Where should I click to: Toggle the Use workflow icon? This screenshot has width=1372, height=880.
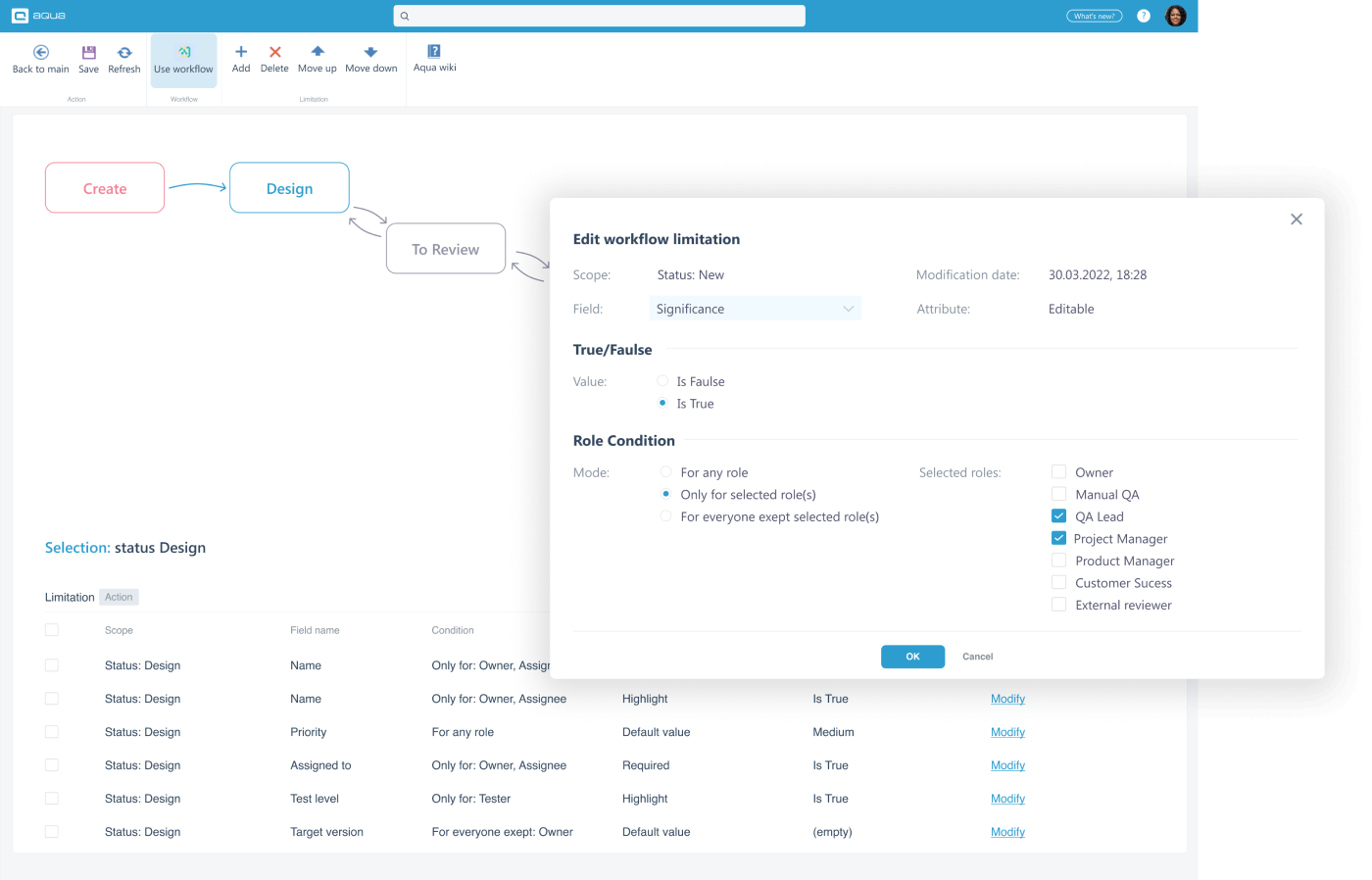tap(184, 53)
